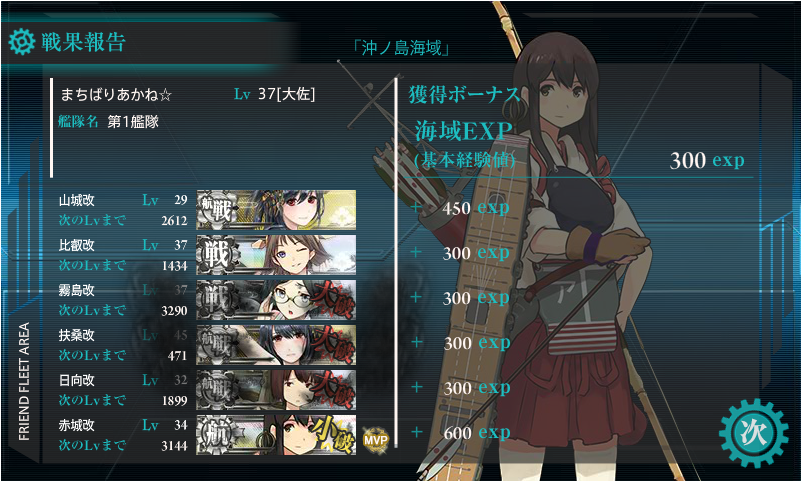Screen dimensions: 804x482
Task: Click the FRIEND FLEET AREA side label
Action: tap(24, 381)
